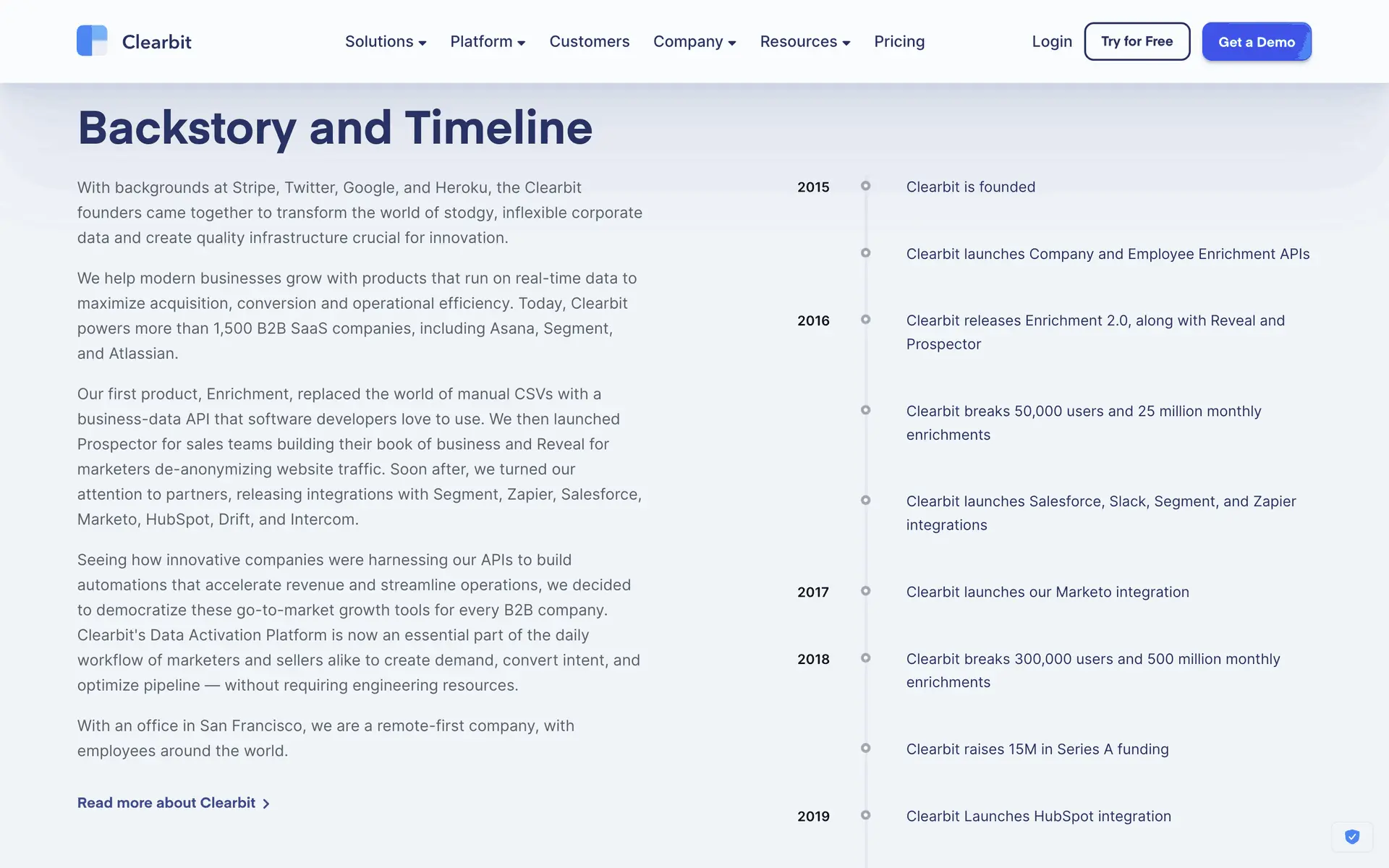
Task: Click the timeline dot next to 2015
Action: [865, 186]
